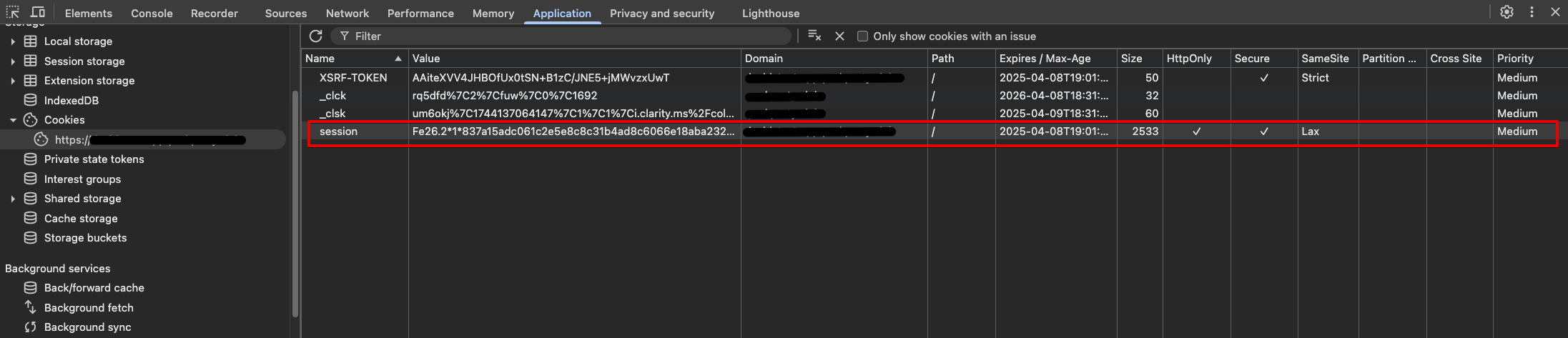Screen dimensions: 1568x338
Task: Delete the selected cookie with X icon
Action: [839, 36]
